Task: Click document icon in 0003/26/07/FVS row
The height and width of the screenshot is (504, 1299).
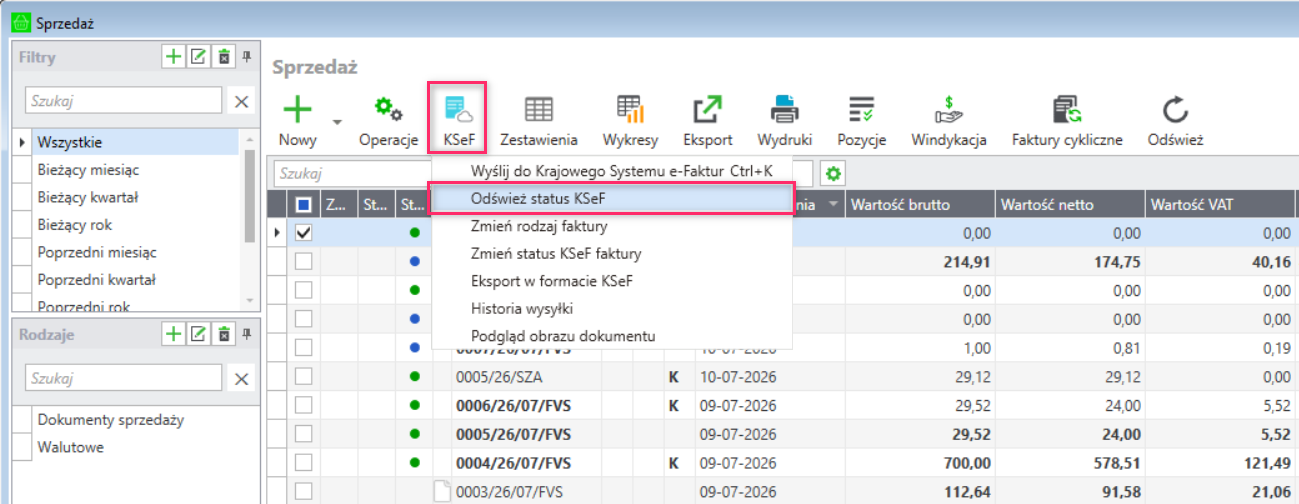Action: pos(441,490)
